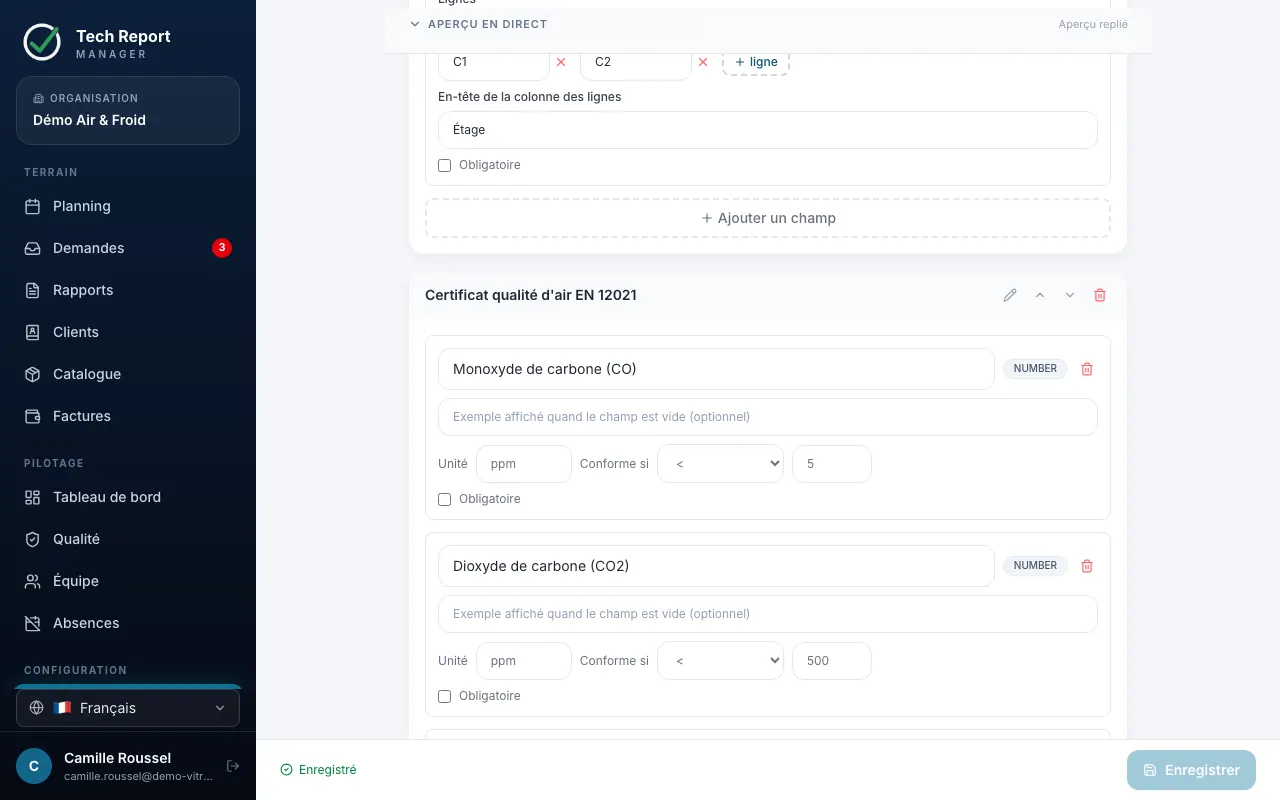Screen dimensions: 1280x800
Task: Rename the Certificat qualité d'air section with pencil icon
Action: point(1010,295)
